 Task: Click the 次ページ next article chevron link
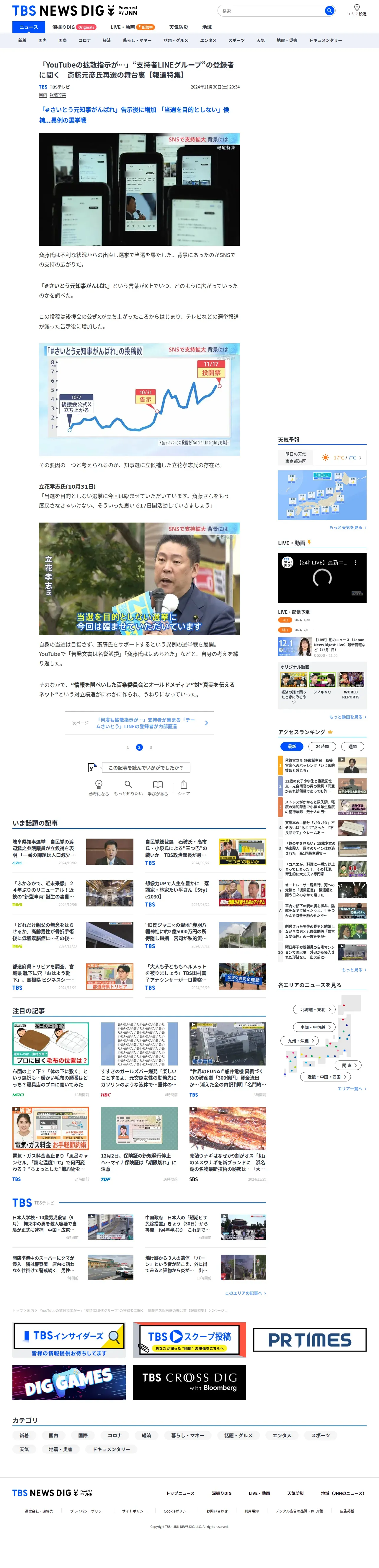[x=140, y=723]
